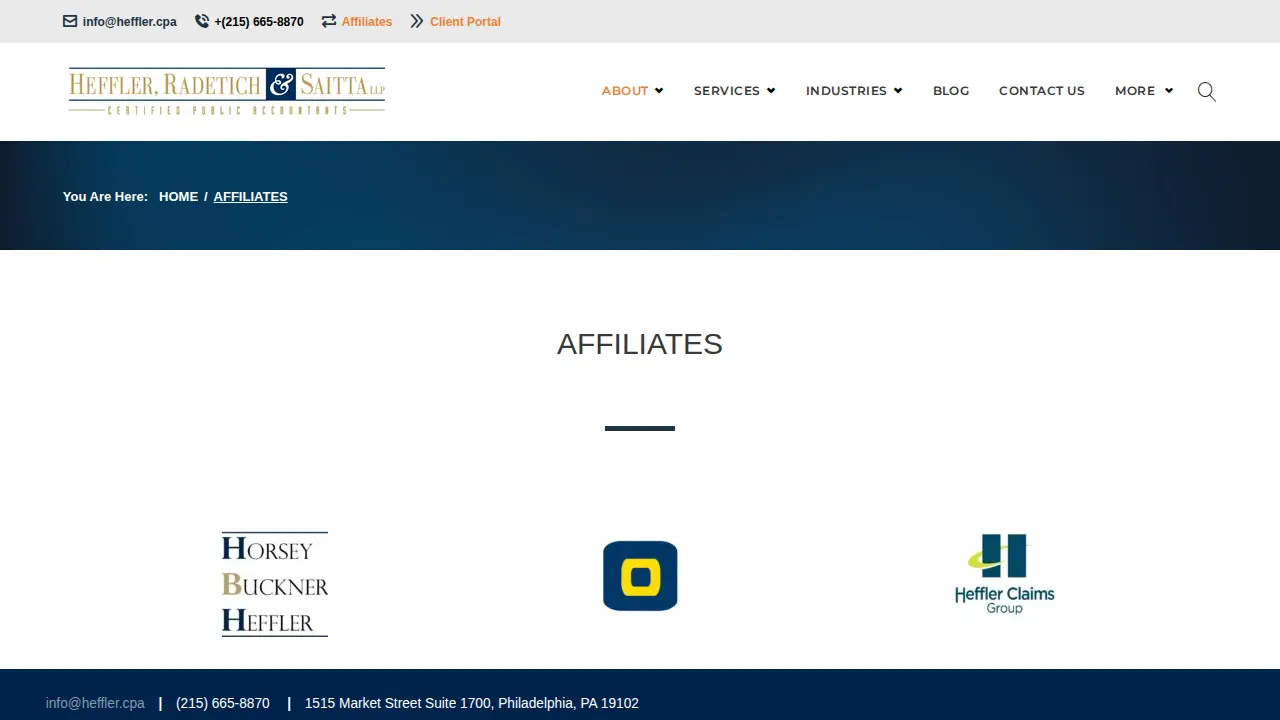Viewport: 1280px width, 720px height.
Task: Open the Client Portal link
Action: point(465,22)
